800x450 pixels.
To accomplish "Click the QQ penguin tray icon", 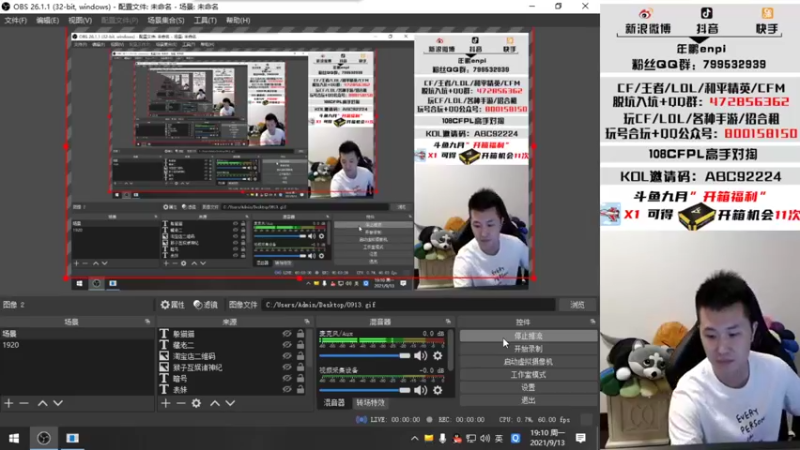I will [457, 438].
